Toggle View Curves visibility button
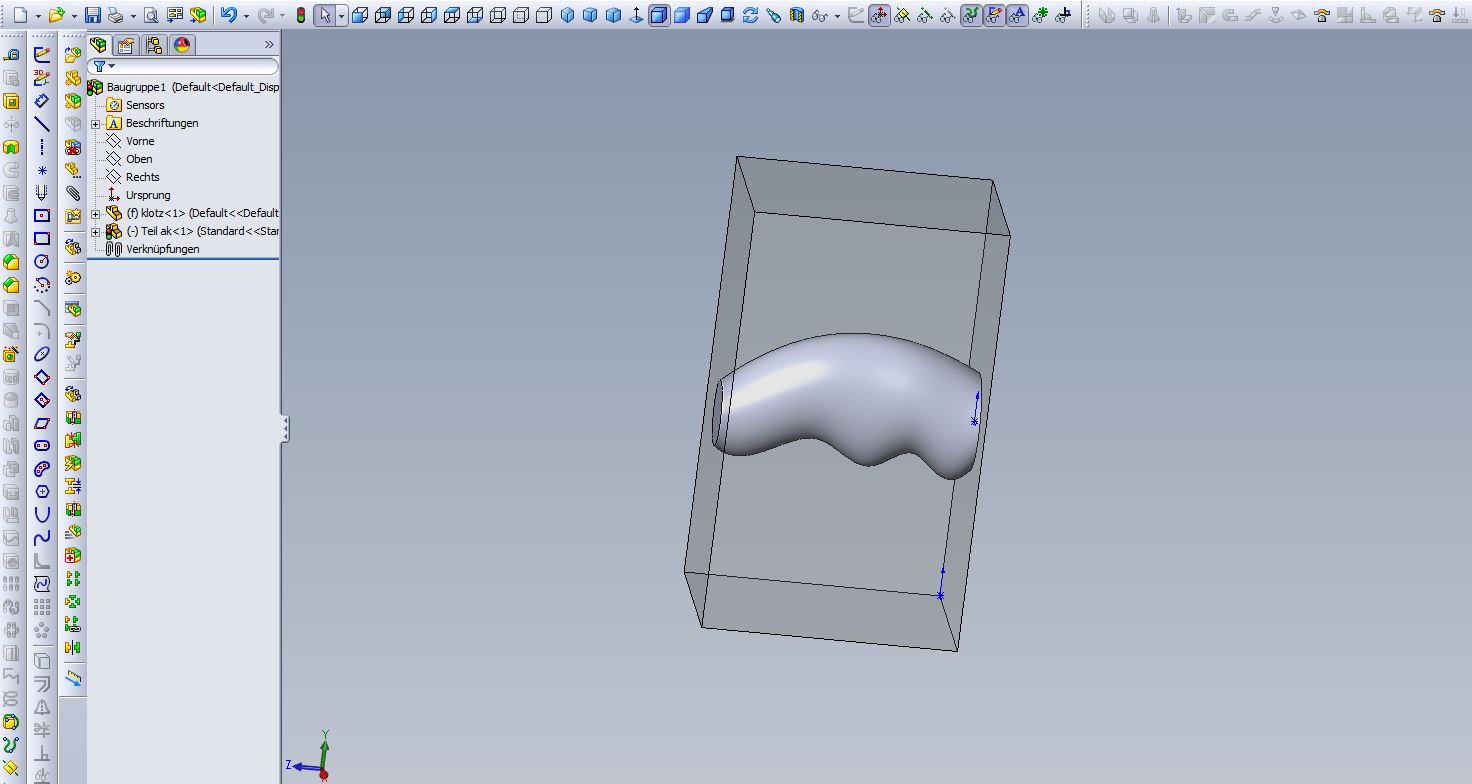The width and height of the screenshot is (1472, 784). (971, 15)
